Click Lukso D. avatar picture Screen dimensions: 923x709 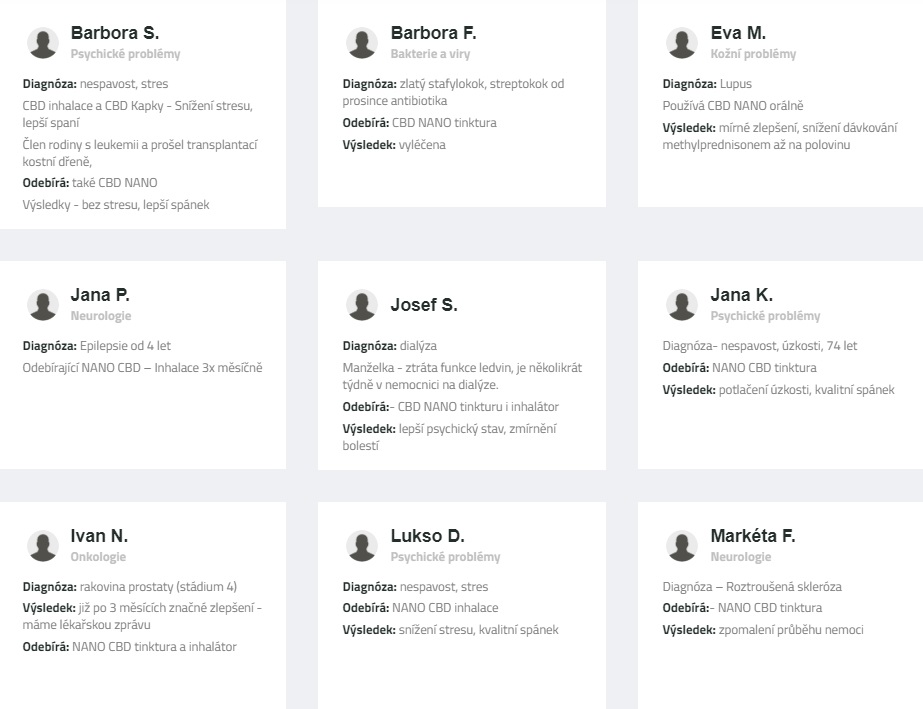(x=362, y=546)
